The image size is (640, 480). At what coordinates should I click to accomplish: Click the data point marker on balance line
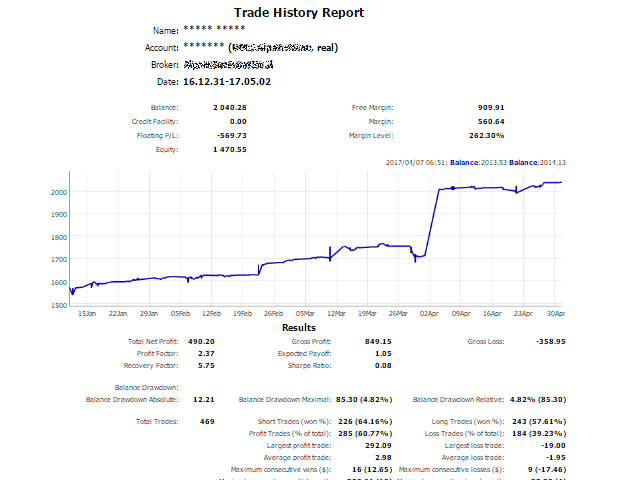(452, 188)
